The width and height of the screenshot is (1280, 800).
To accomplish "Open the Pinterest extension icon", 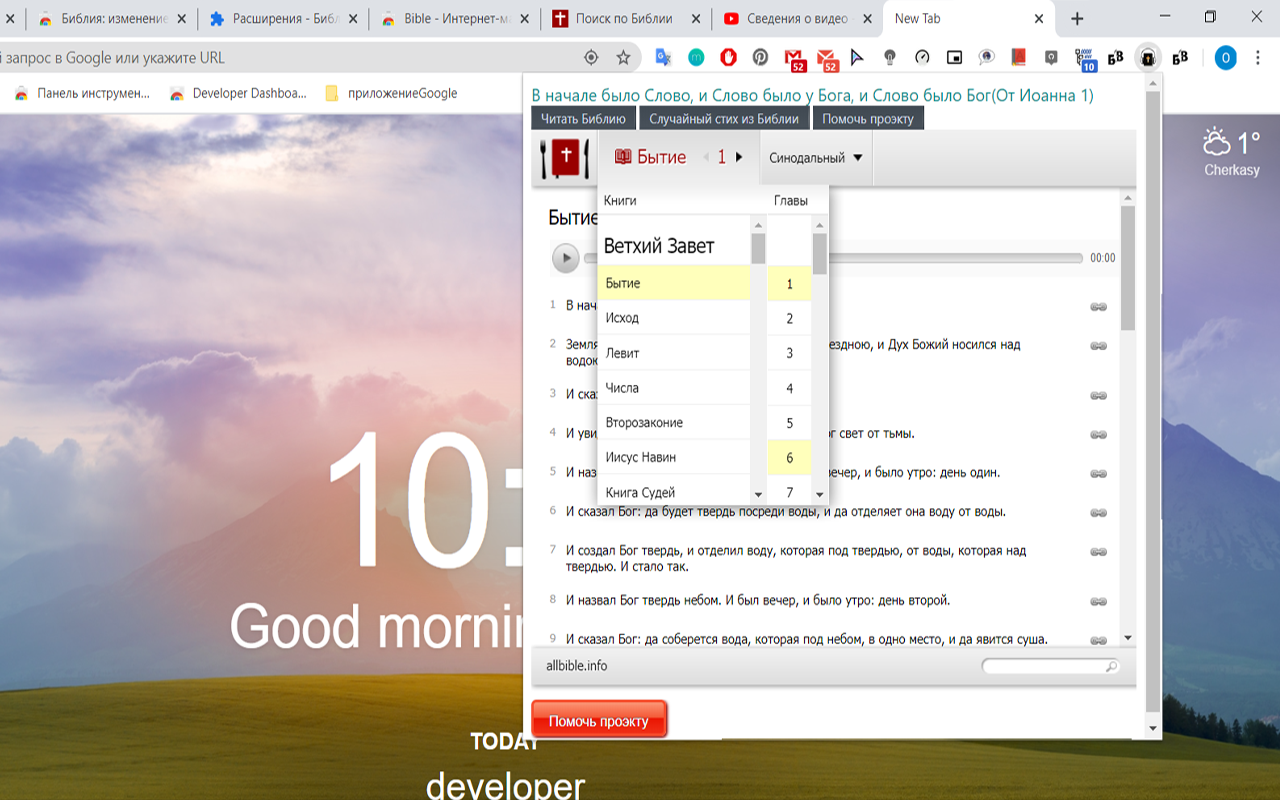I will (760, 58).
